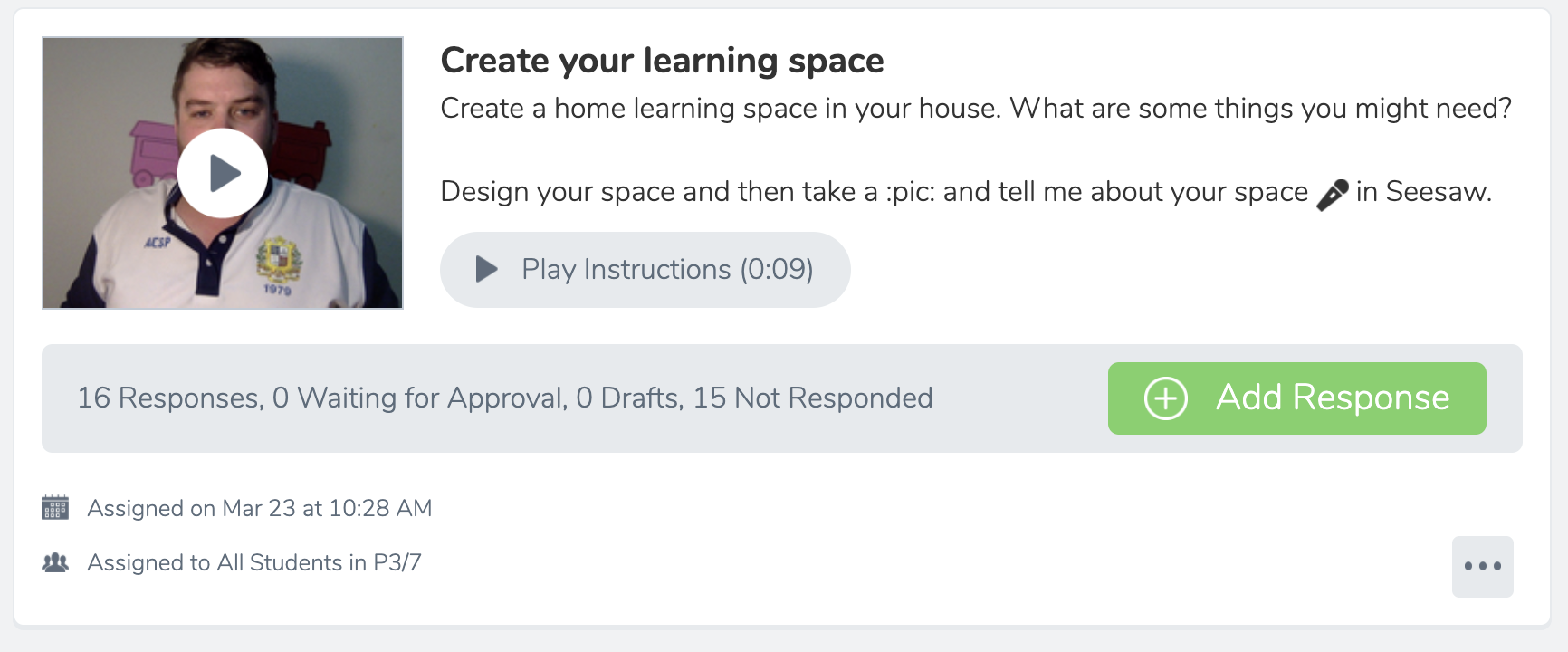This screenshot has width=1568, height=652.
Task: Click the Create your learning space title
Action: coord(662,61)
